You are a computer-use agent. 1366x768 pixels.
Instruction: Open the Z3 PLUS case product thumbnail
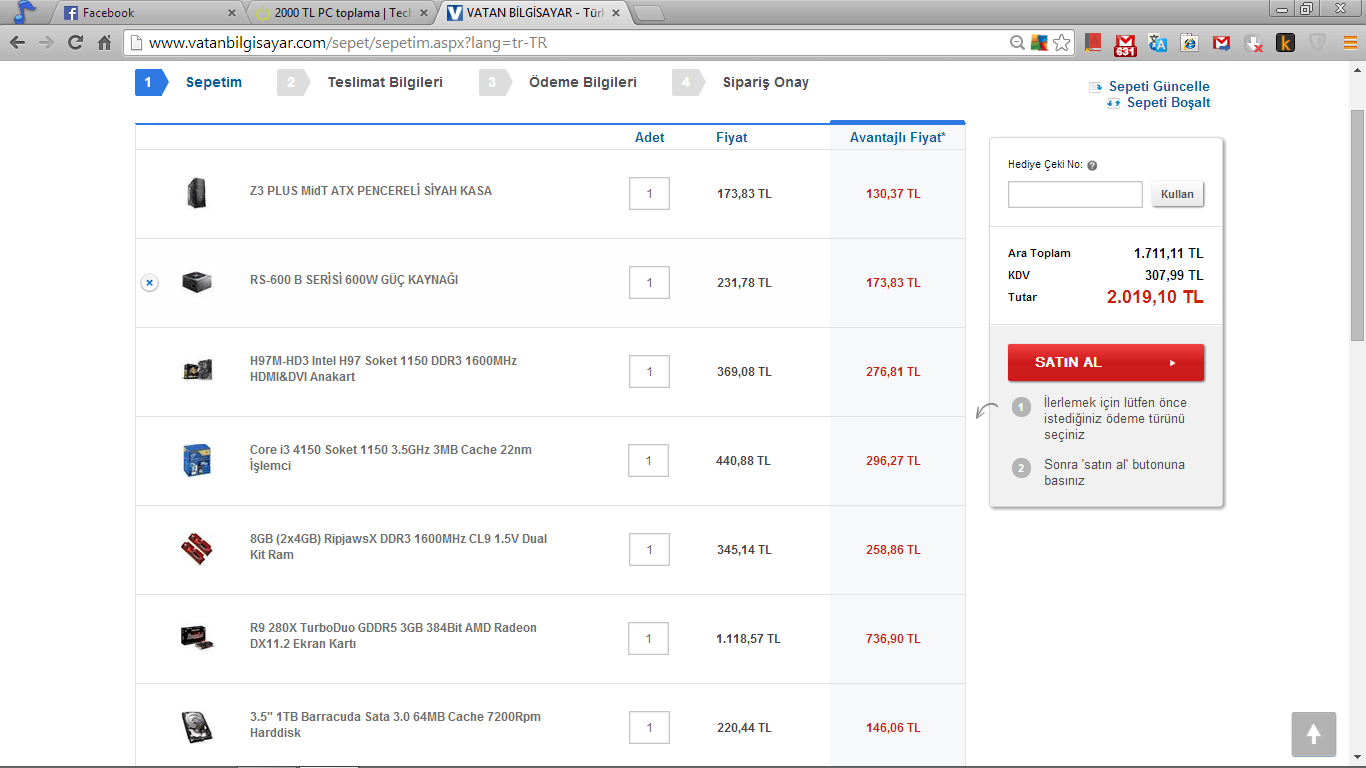(196, 193)
